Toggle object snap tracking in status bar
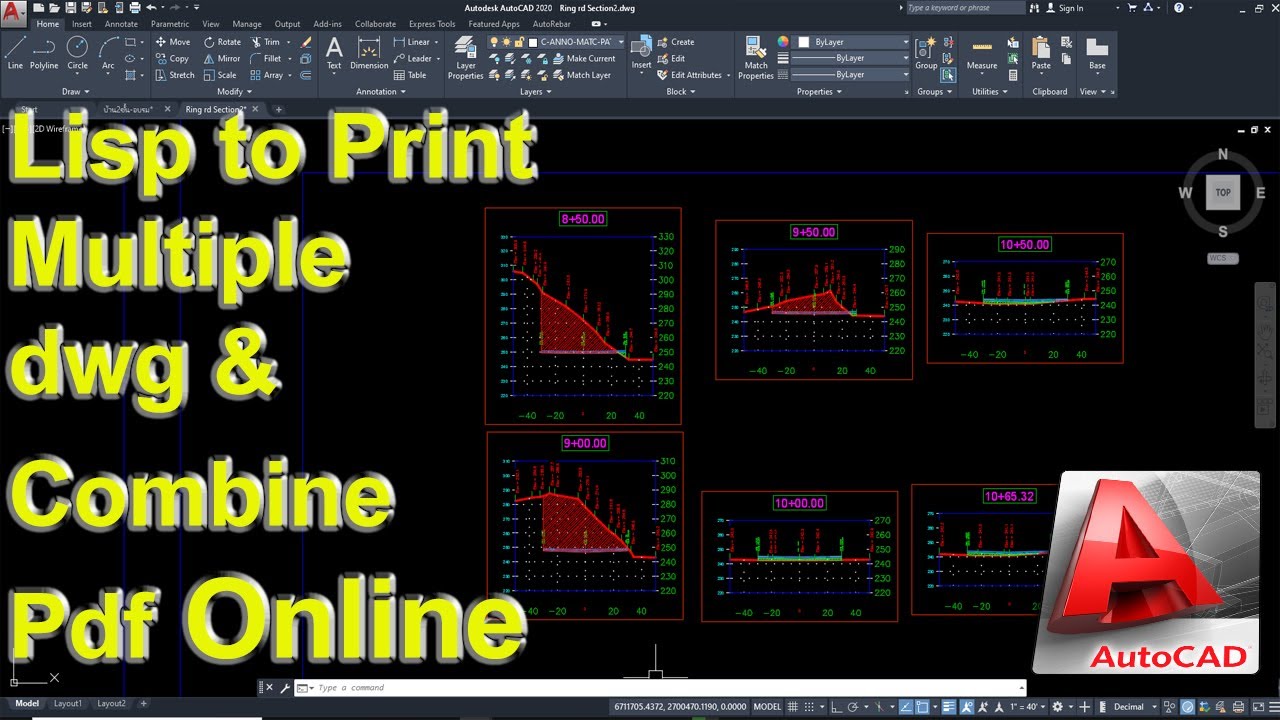Viewport: 1280px width, 720px height. pos(905,707)
